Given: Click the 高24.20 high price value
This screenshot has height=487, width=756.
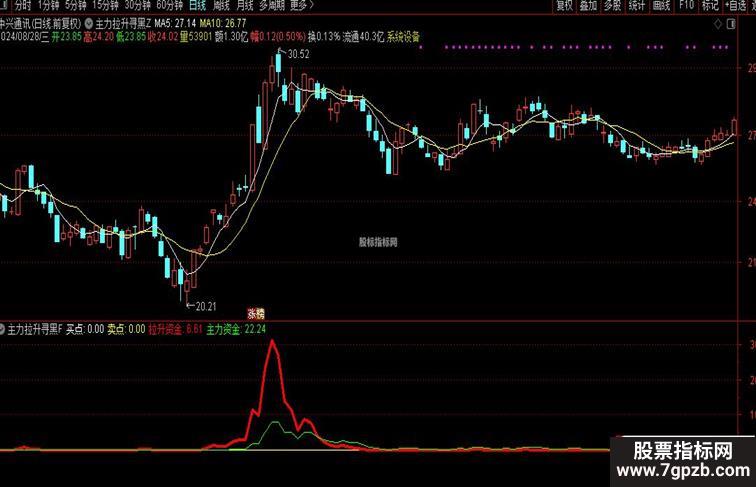Looking at the screenshot, I should tap(99, 37).
